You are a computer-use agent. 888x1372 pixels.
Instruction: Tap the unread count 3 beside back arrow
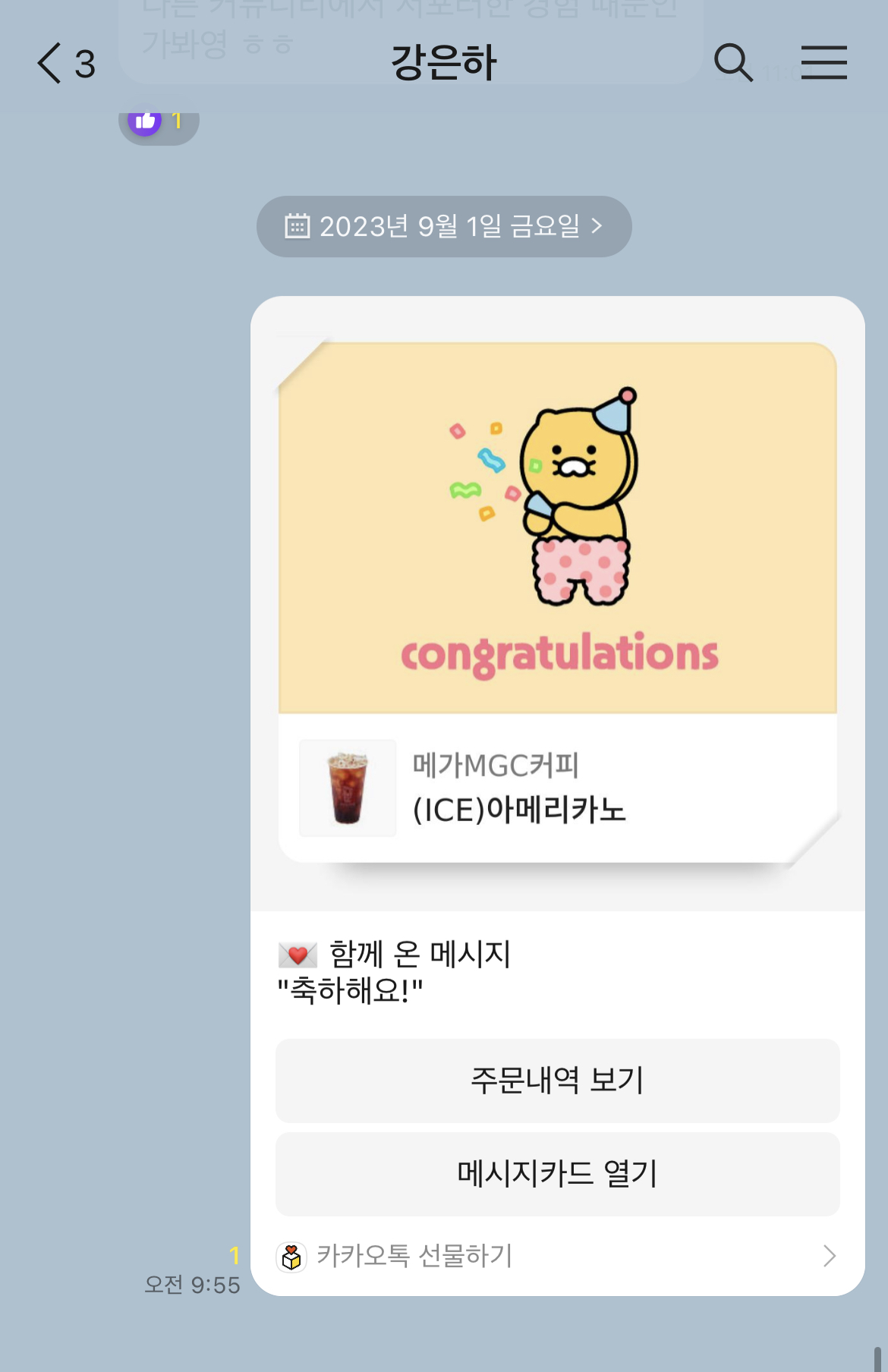pos(85,64)
